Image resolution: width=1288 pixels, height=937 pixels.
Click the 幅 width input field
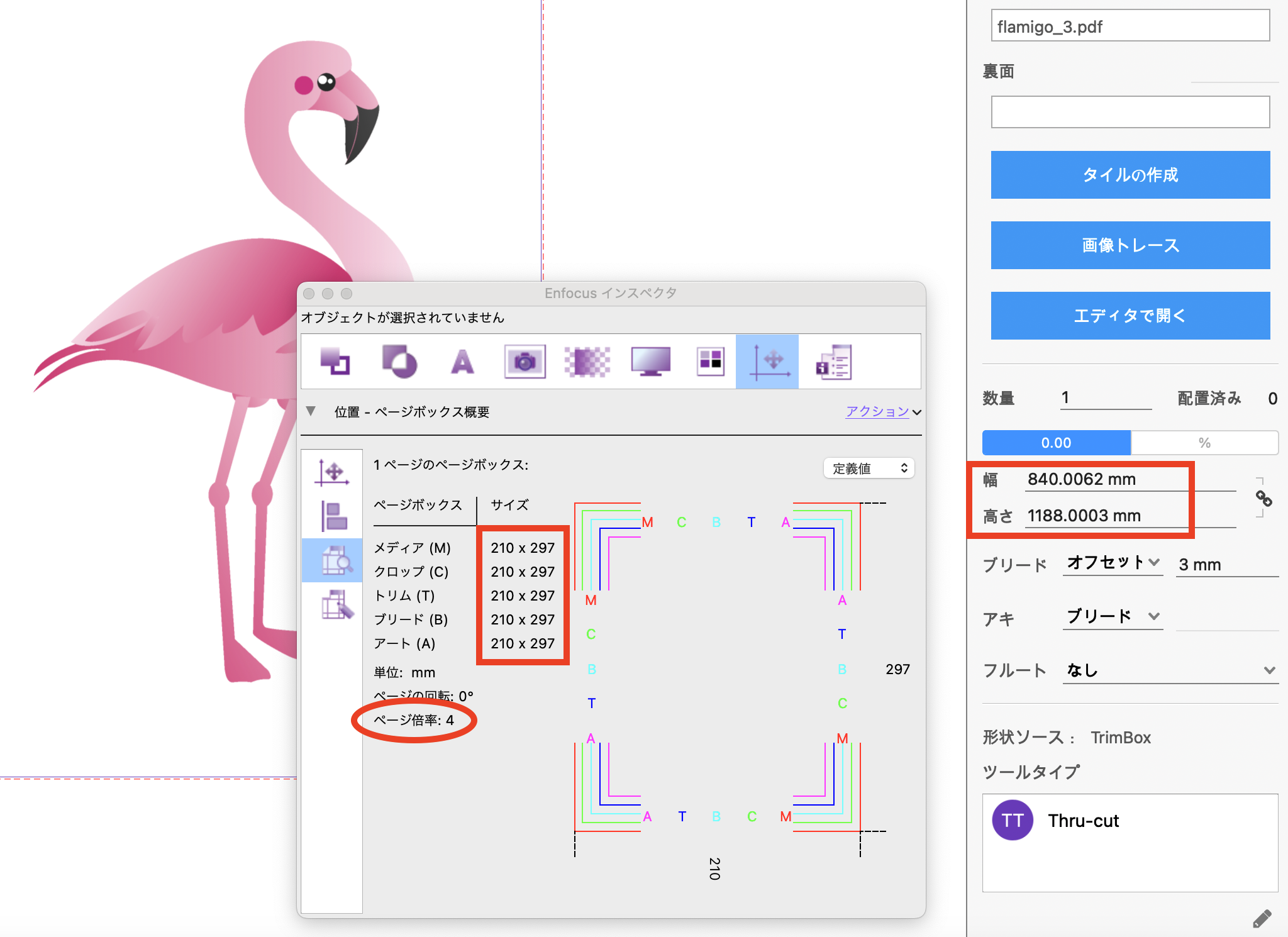pos(1107,479)
